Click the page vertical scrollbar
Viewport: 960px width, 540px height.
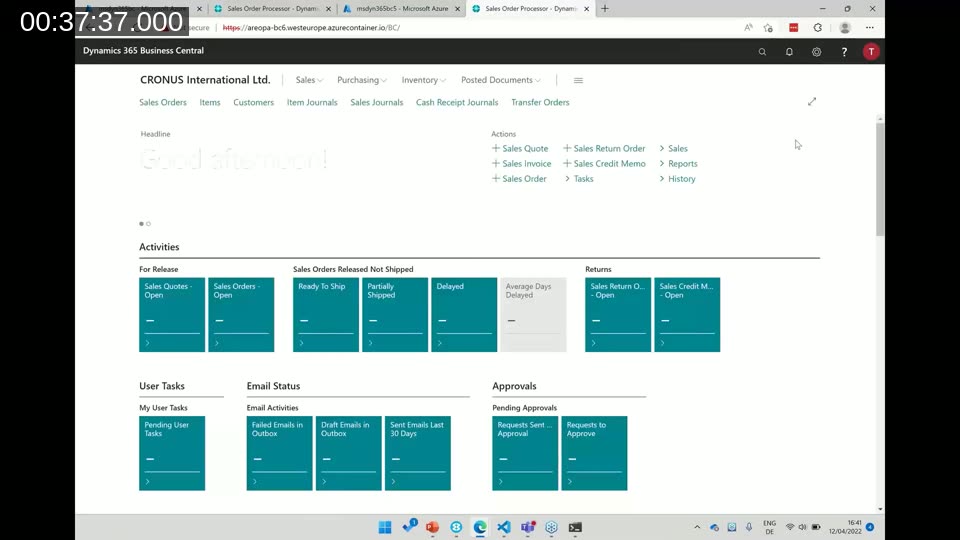[x=880, y=179]
